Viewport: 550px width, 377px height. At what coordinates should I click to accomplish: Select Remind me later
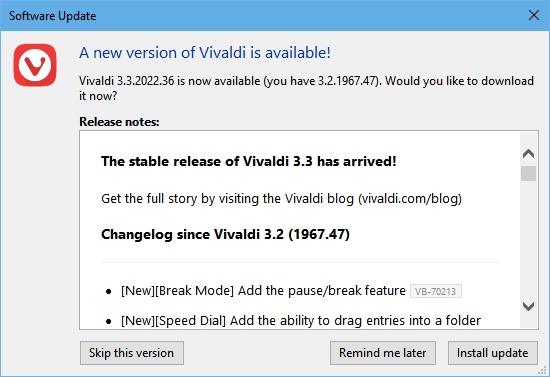383,353
